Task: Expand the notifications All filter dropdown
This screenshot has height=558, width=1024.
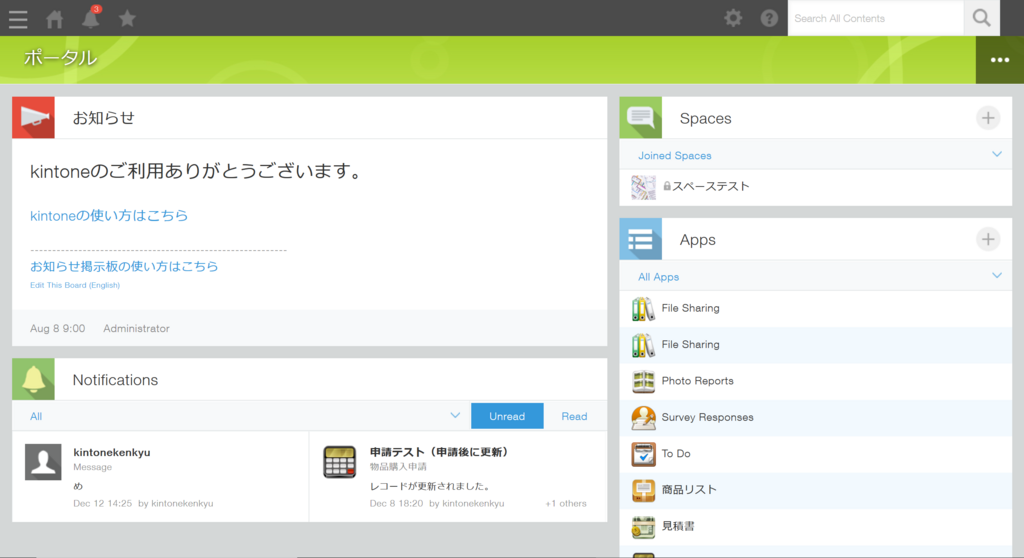Action: click(455, 416)
